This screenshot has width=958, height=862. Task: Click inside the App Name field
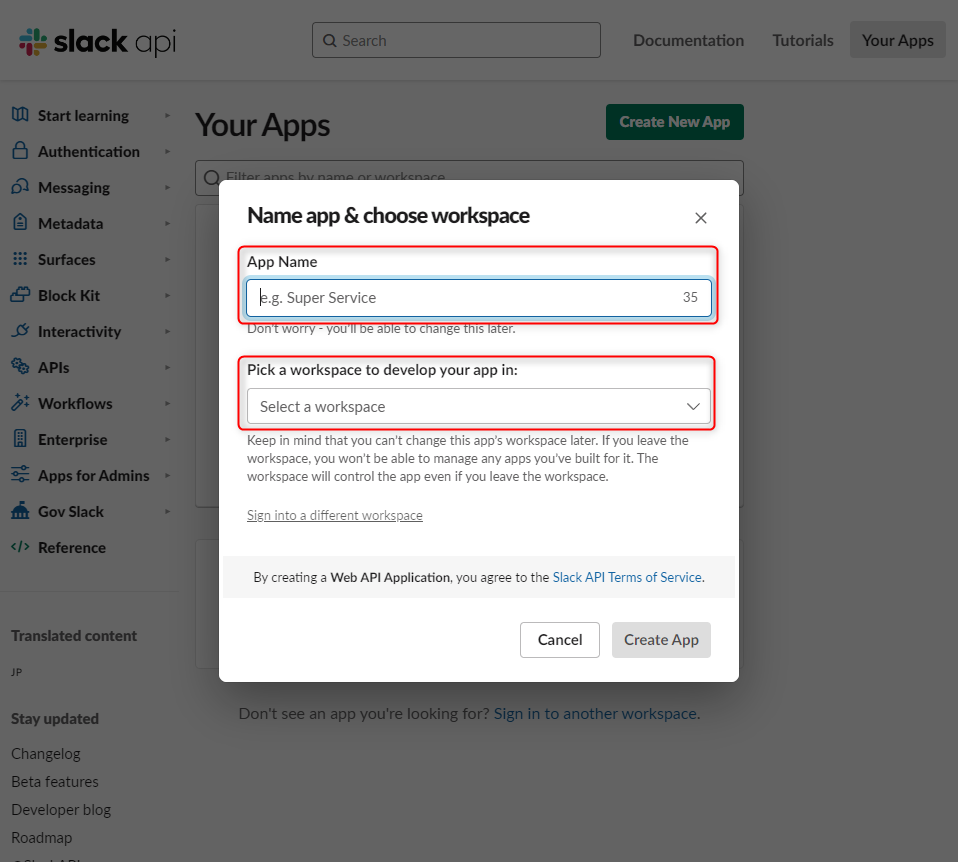pyautogui.click(x=478, y=298)
